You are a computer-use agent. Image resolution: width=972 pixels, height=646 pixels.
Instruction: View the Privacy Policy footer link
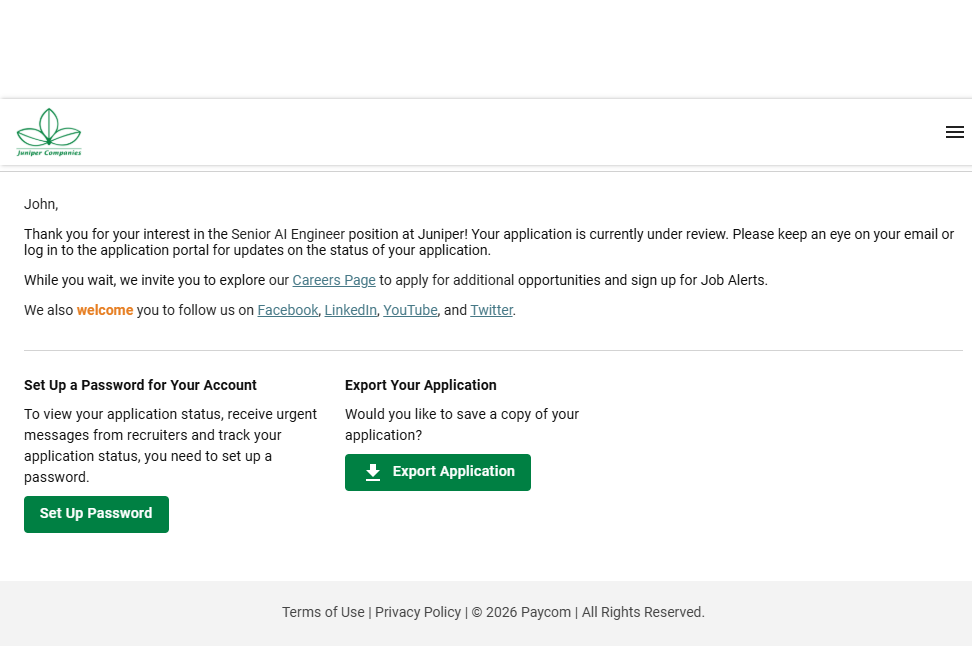pos(418,612)
